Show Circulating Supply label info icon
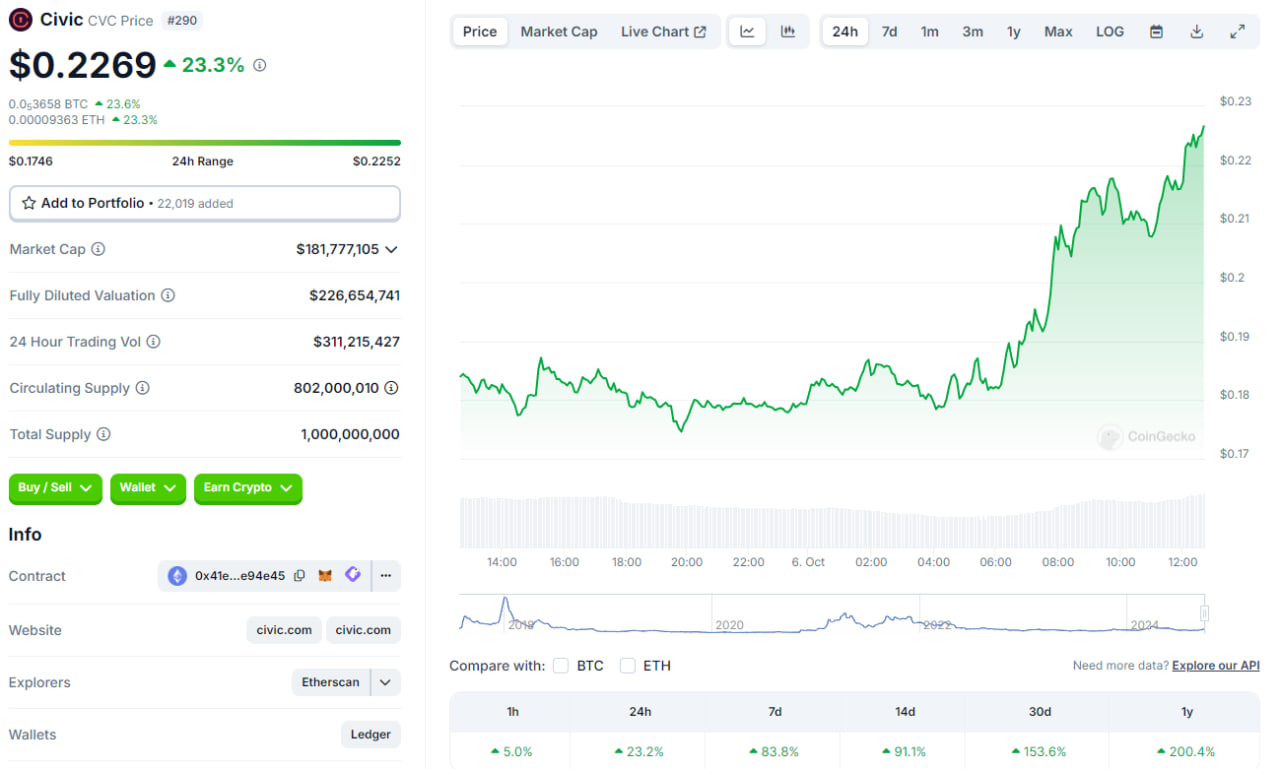 pos(142,388)
